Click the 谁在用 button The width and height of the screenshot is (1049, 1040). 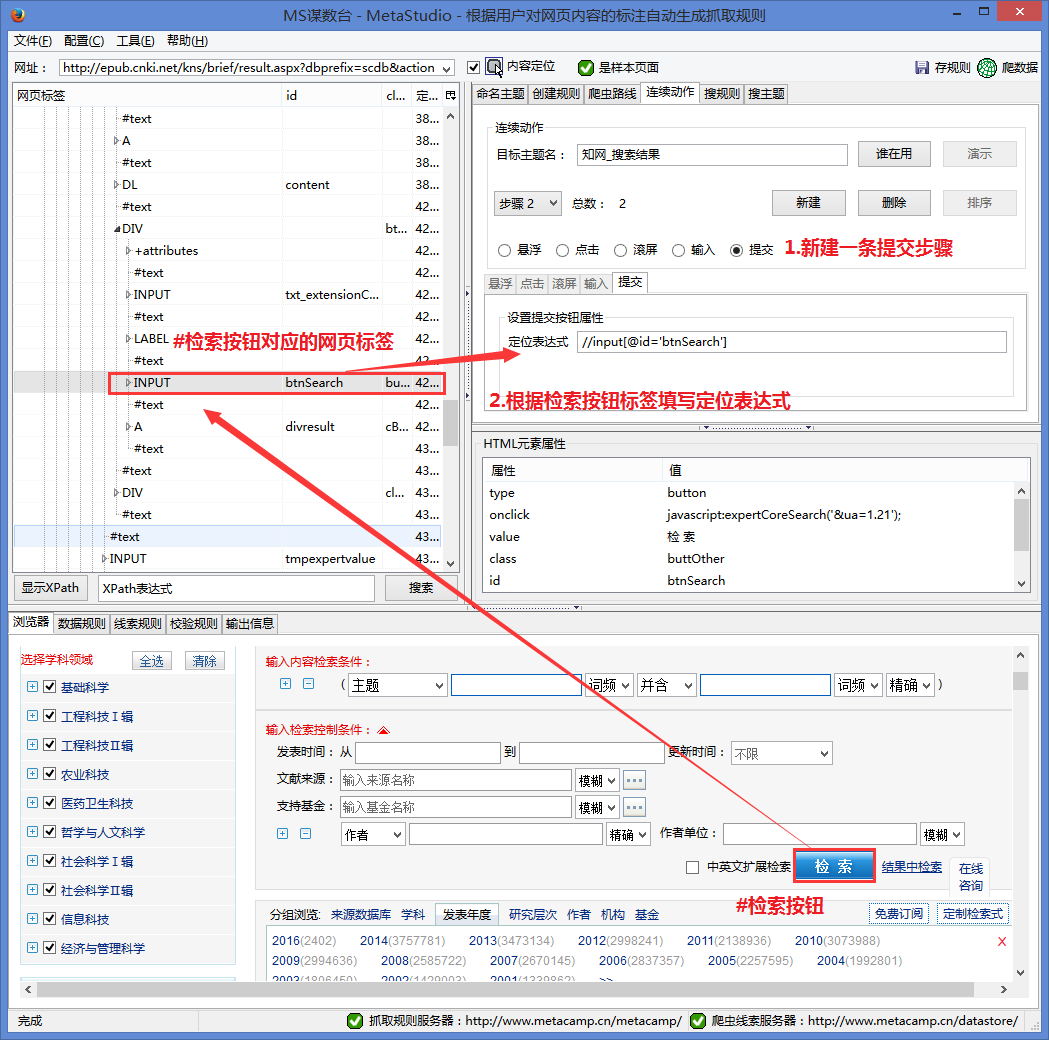894,154
